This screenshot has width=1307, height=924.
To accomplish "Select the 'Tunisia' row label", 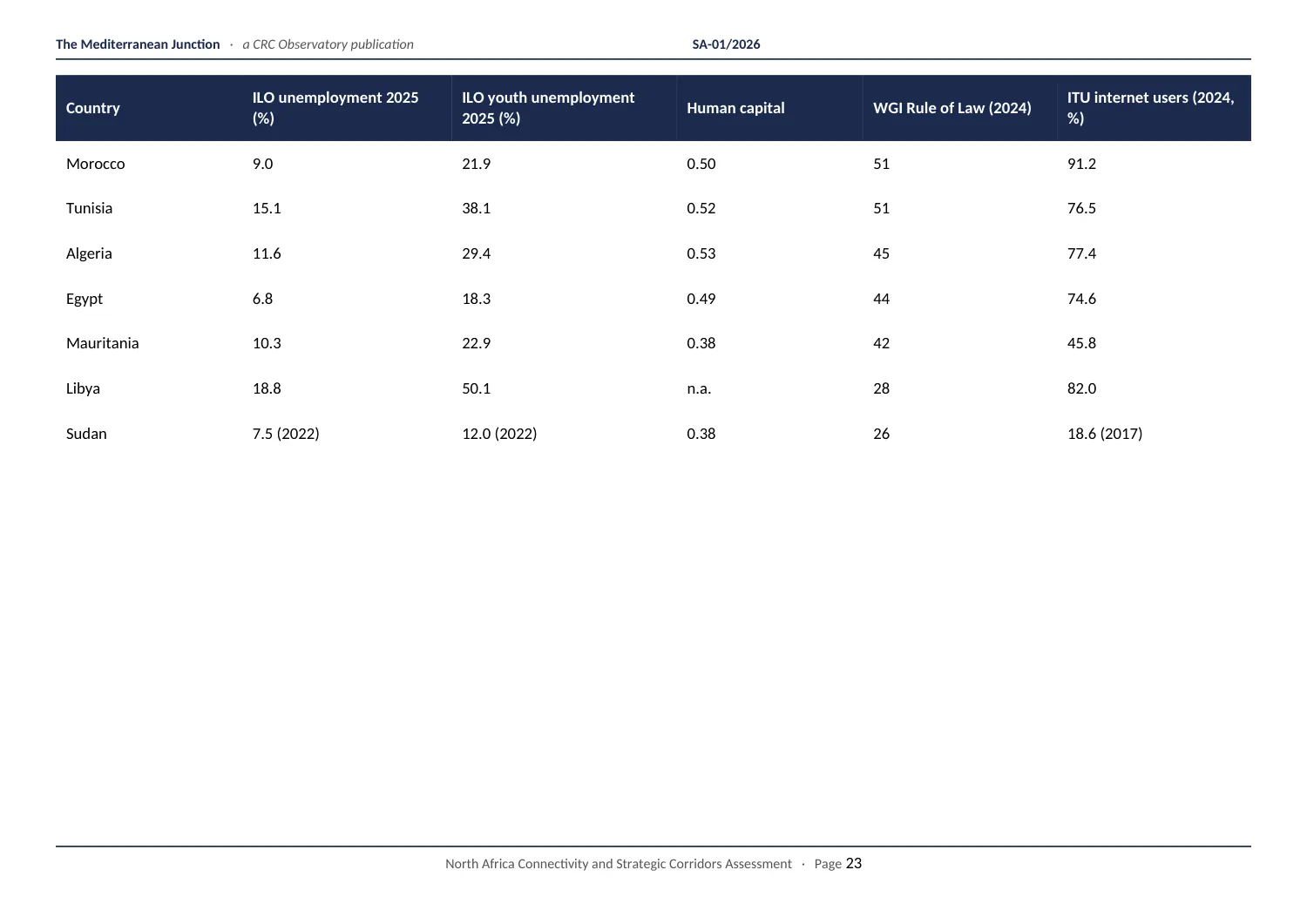I will [89, 208].
